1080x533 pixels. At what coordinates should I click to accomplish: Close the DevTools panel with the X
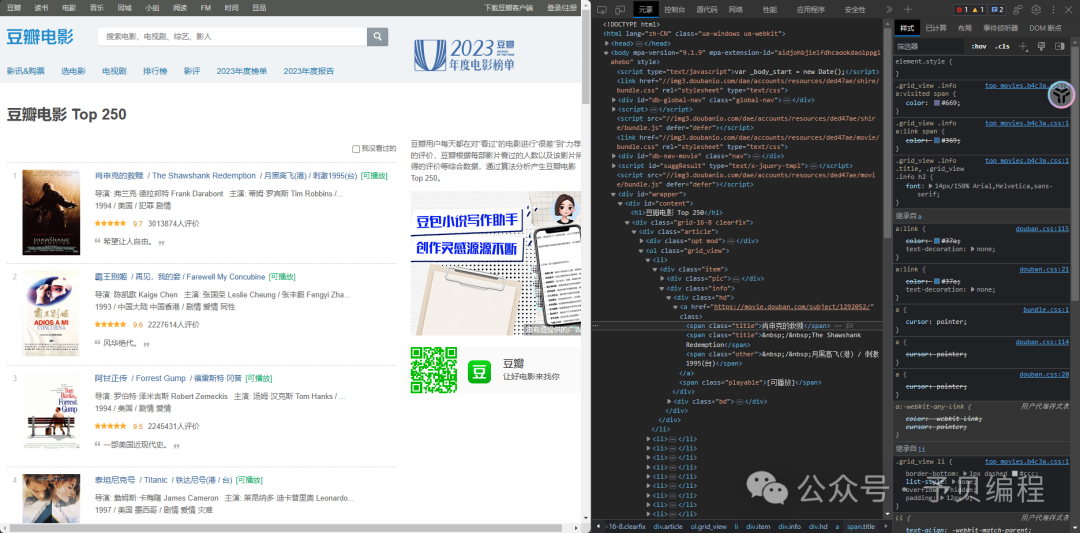pos(1070,10)
